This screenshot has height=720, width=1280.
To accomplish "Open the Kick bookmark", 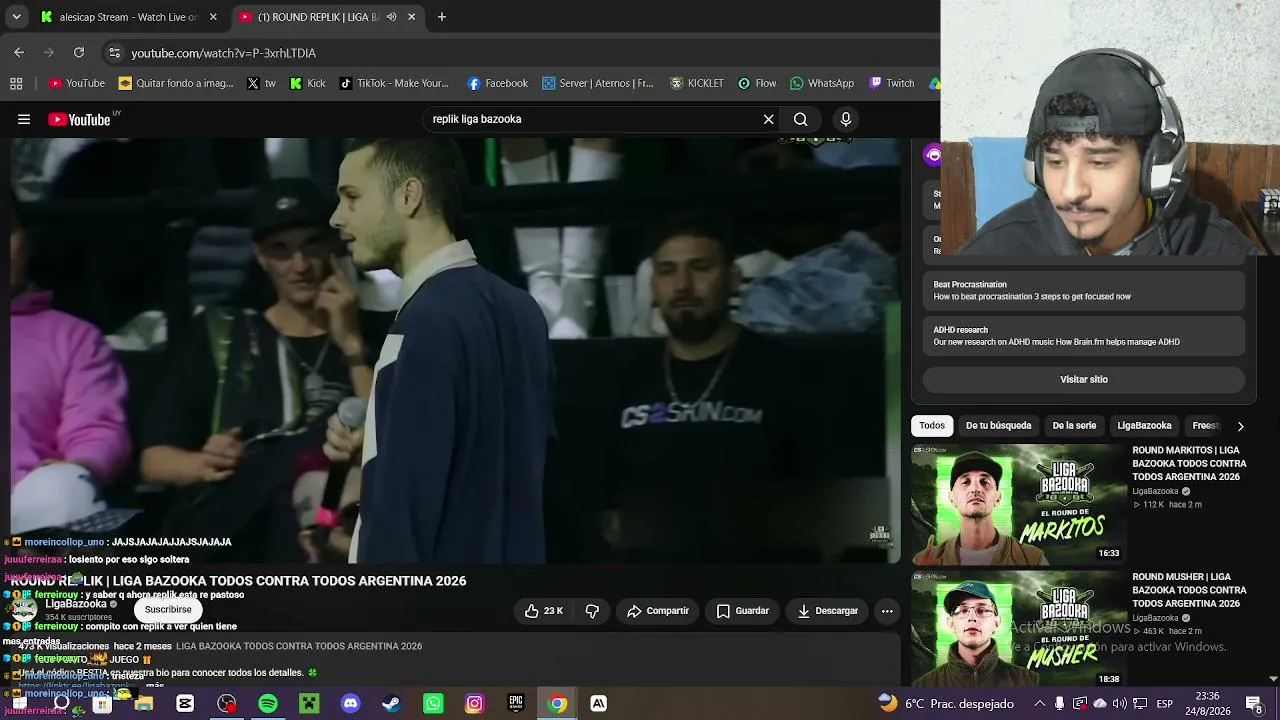I will [x=307, y=84].
